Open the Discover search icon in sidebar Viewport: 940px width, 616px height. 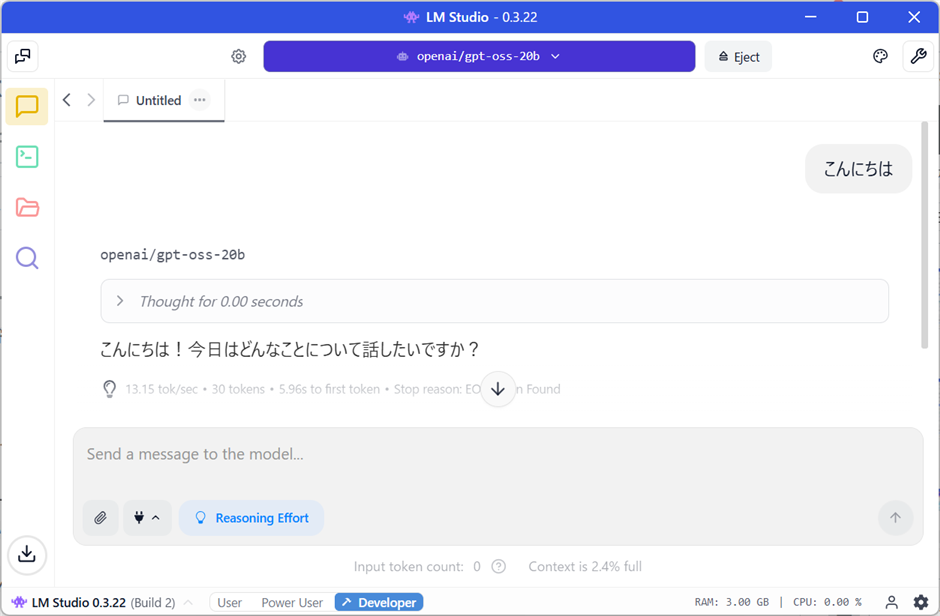pos(27,258)
